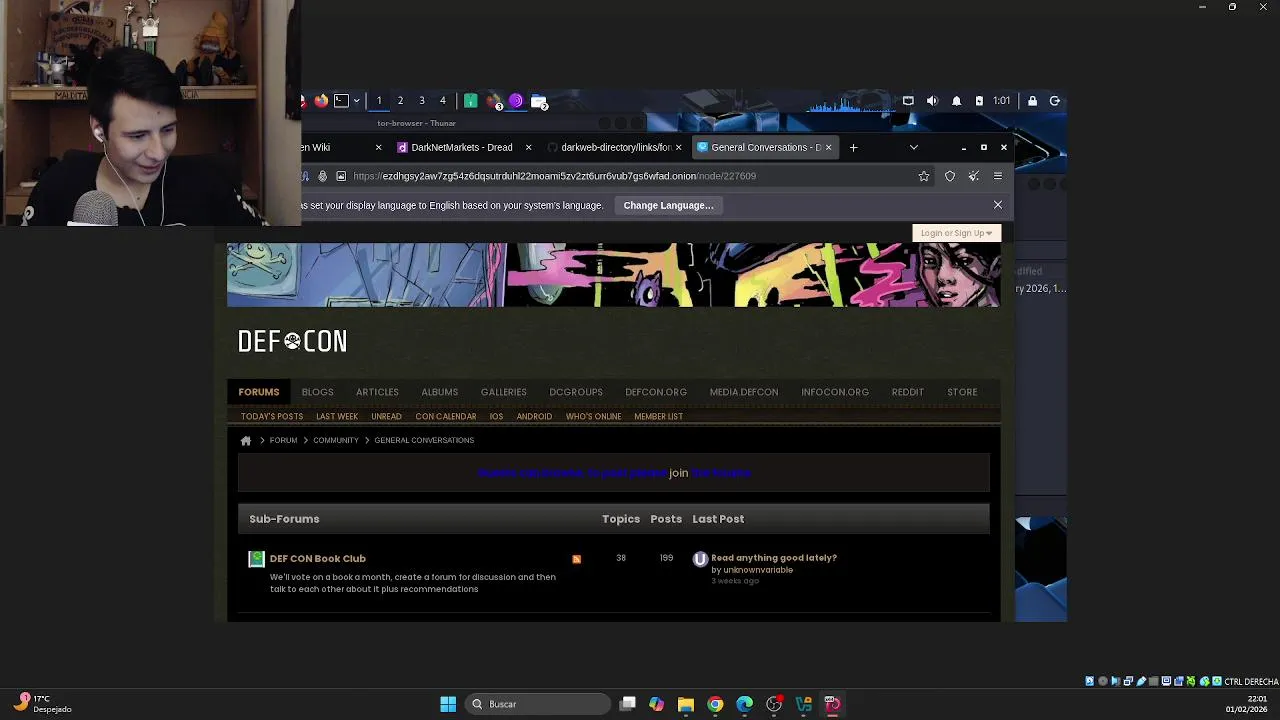The width and height of the screenshot is (1280, 720).
Task: Dismiss the language notification bar
Action: click(997, 205)
